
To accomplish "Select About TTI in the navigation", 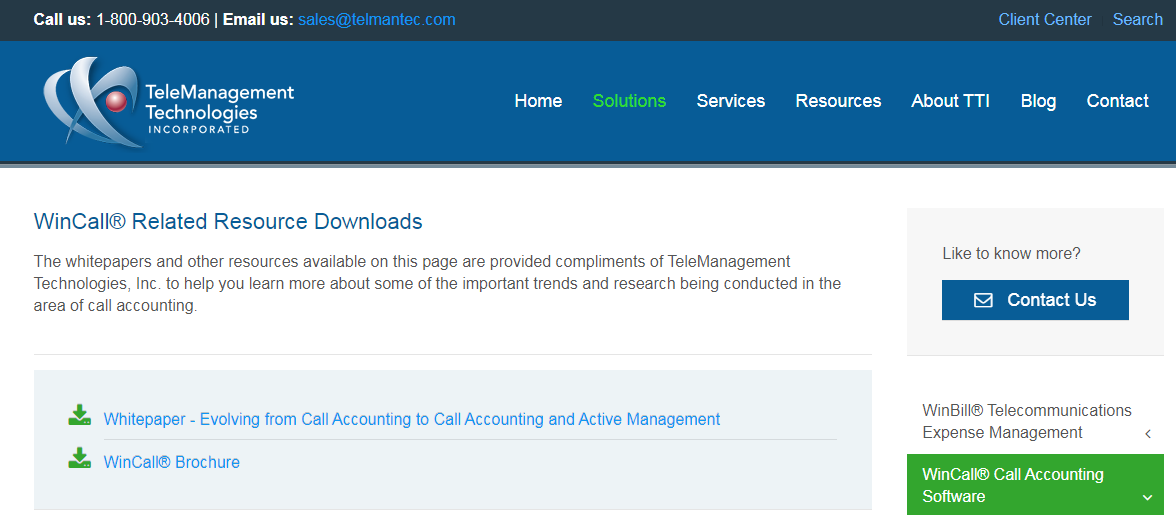I will tap(950, 101).
